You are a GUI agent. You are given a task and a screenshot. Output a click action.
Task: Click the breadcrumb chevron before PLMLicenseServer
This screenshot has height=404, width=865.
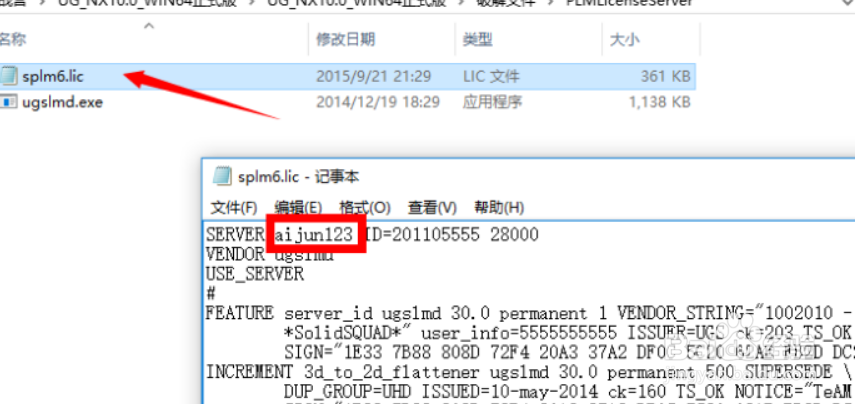[x=551, y=3]
